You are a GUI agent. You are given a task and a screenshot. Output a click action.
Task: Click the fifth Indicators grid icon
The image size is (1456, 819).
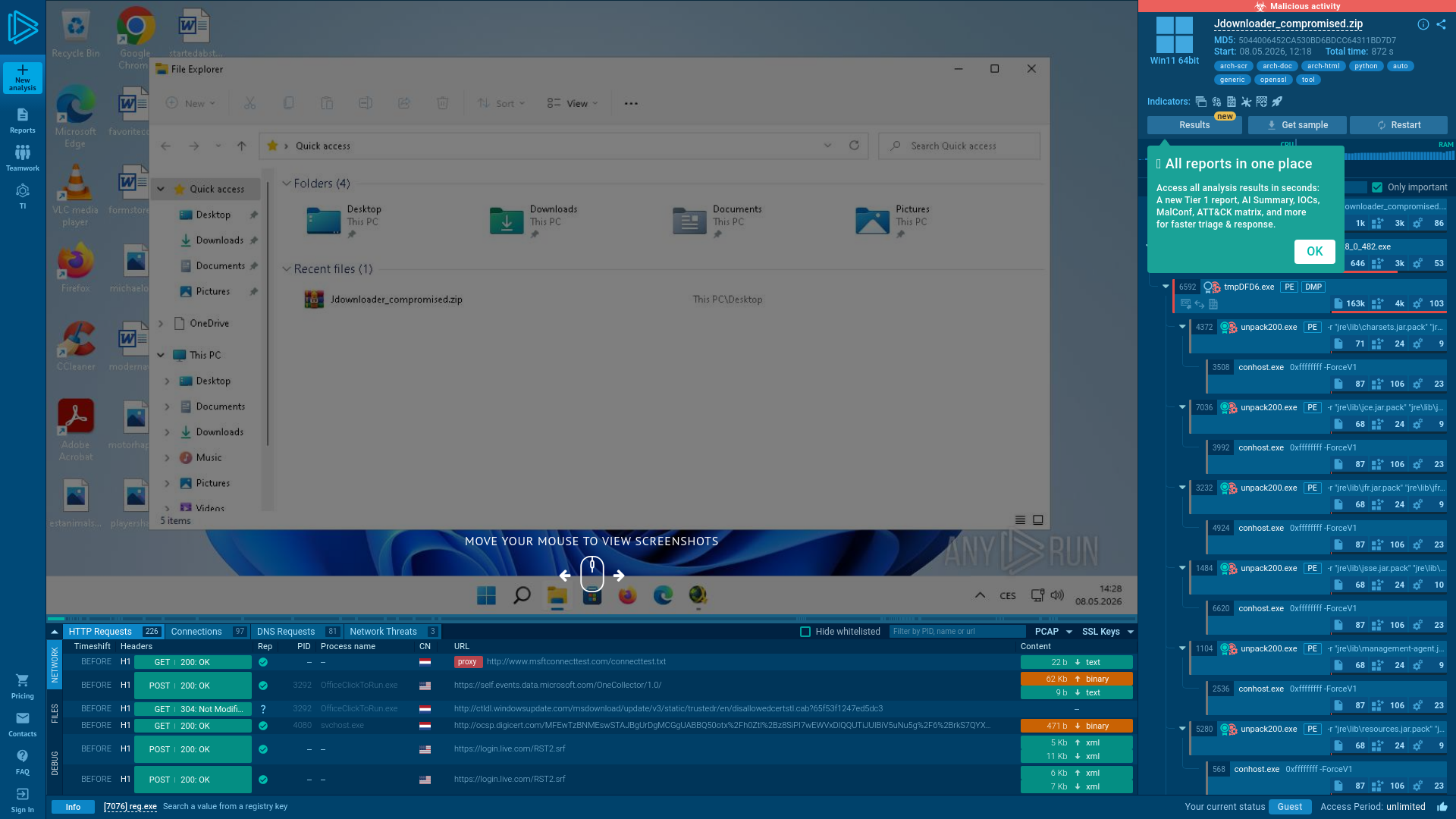pos(1262,102)
